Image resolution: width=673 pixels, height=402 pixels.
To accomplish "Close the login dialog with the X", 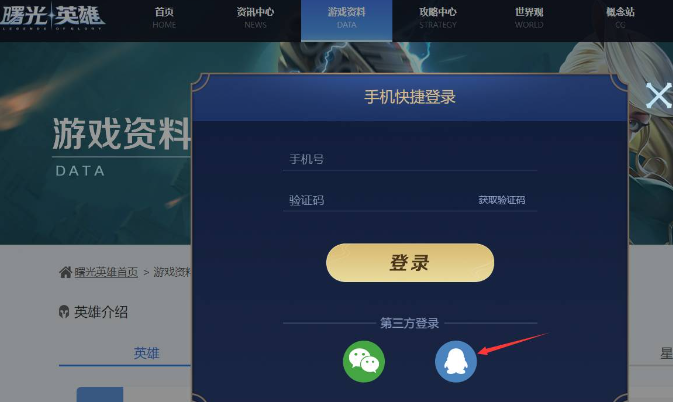I will point(659,95).
